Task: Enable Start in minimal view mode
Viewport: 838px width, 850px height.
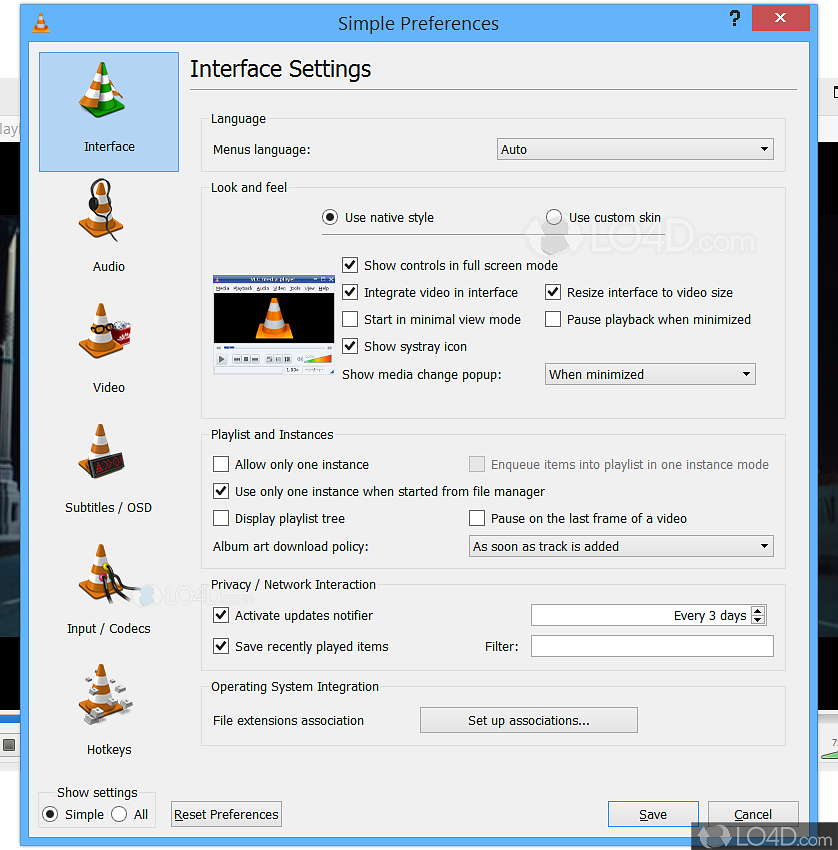Action: pyautogui.click(x=350, y=319)
